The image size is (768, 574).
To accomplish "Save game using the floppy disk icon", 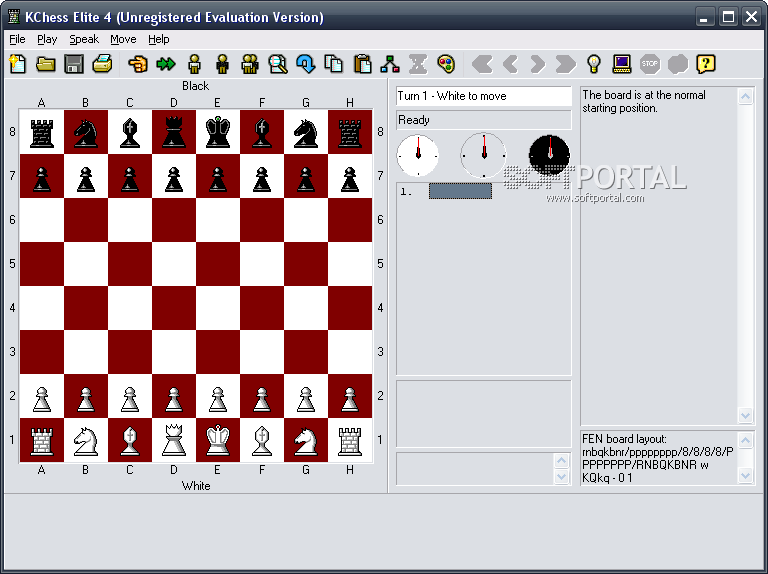I will (74, 64).
